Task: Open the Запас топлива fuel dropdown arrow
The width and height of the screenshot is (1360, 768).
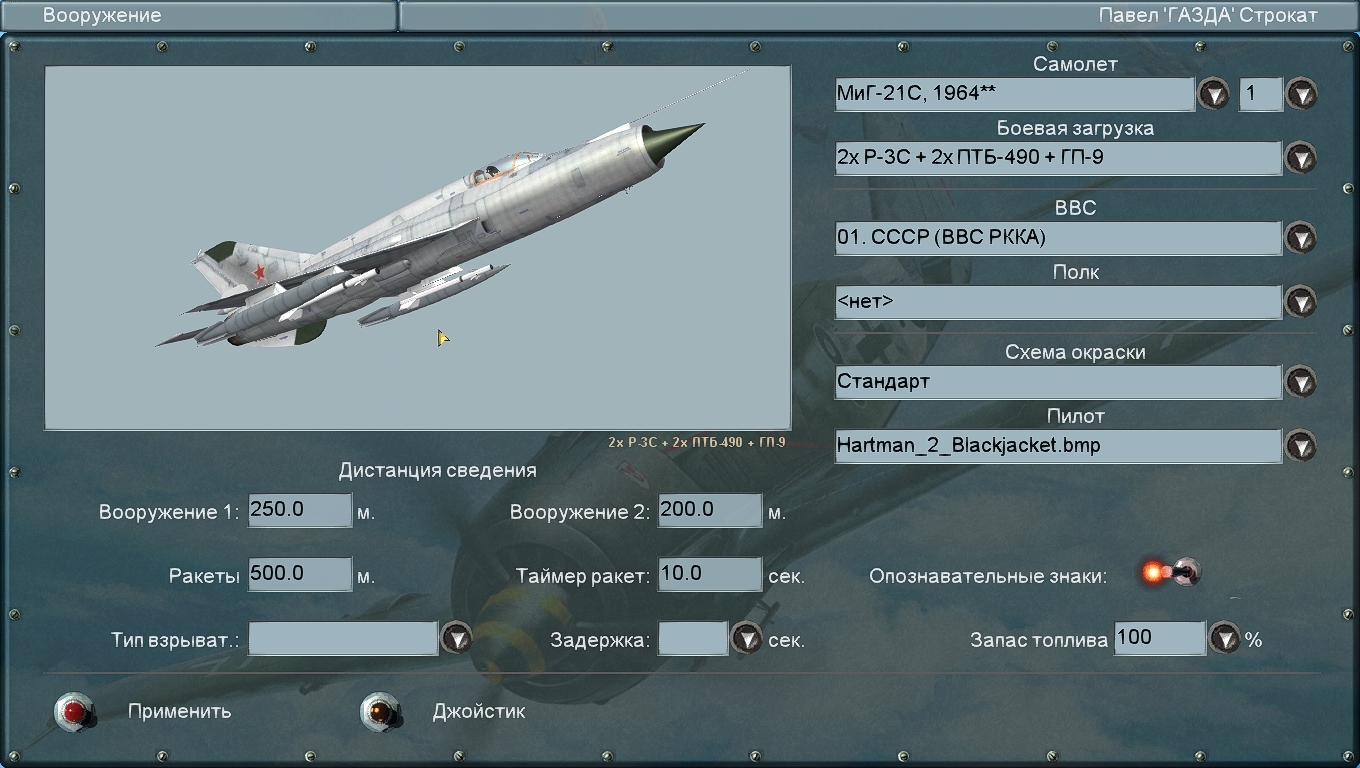Action: pyautogui.click(x=1225, y=638)
